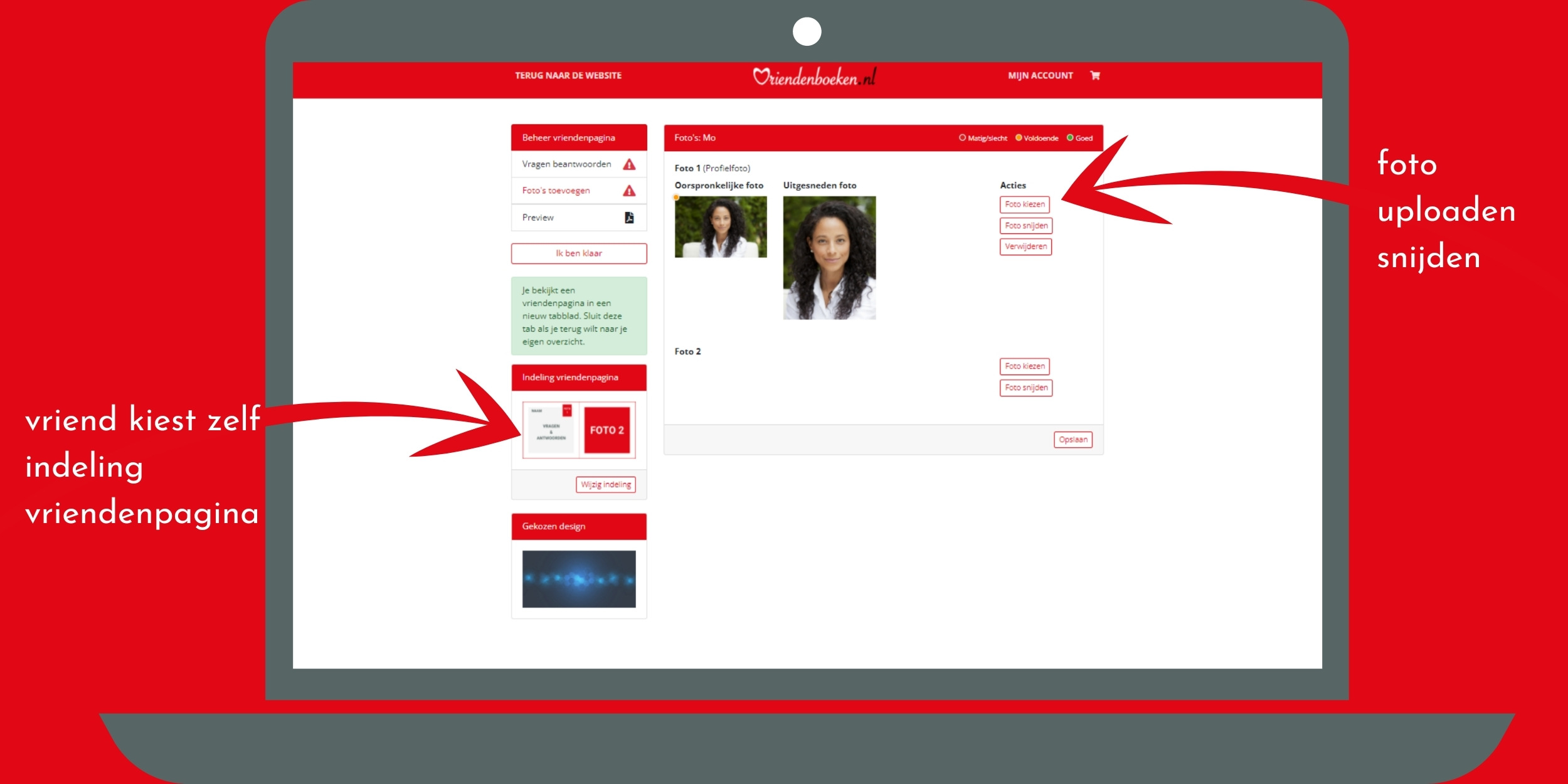
Task: Click the Uitgesneden foto portrait
Action: tap(829, 258)
